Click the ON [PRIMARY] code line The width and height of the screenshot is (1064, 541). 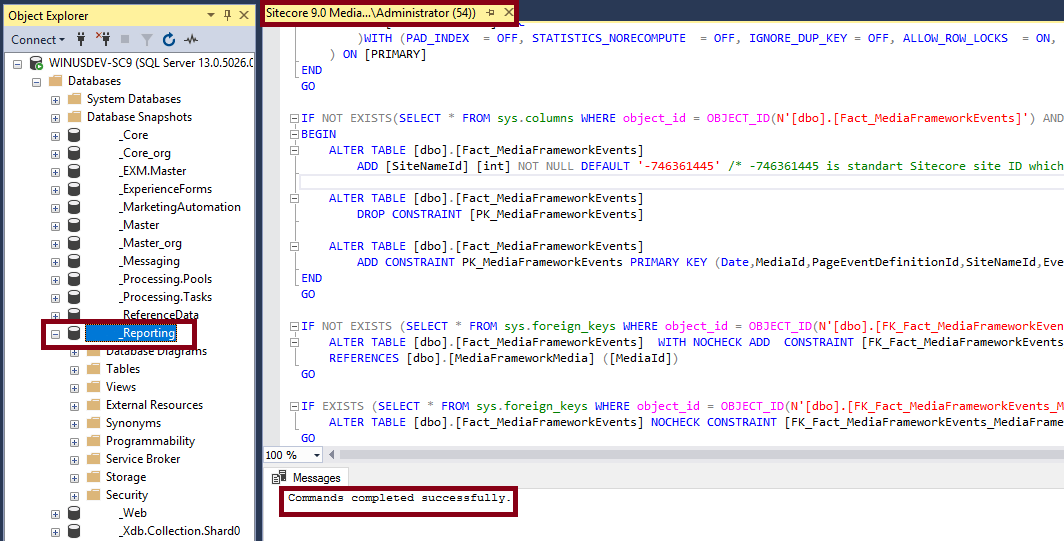[377, 54]
